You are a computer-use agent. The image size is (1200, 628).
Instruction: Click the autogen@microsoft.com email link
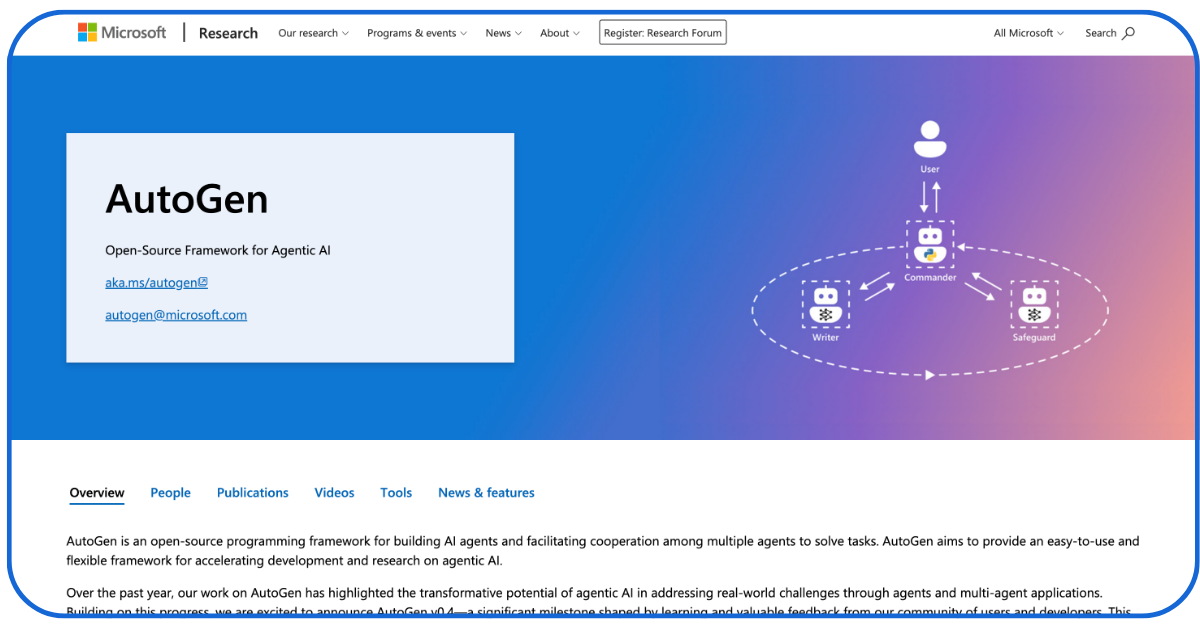(x=176, y=315)
